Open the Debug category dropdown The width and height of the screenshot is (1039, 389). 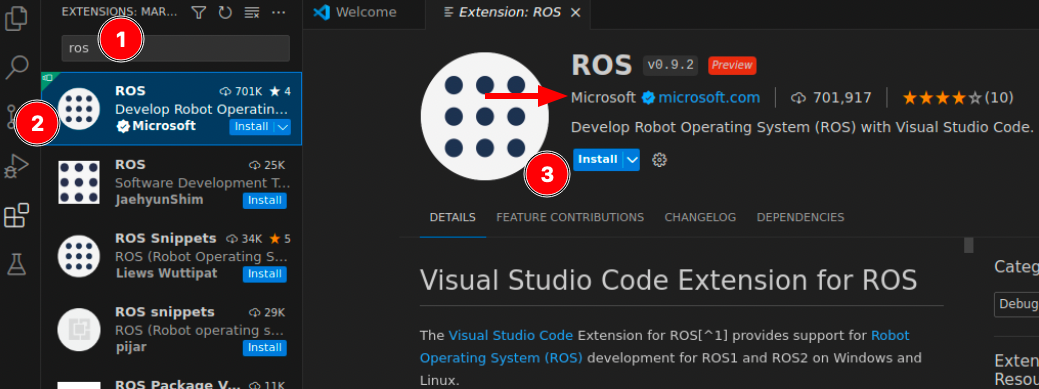coord(1016,304)
